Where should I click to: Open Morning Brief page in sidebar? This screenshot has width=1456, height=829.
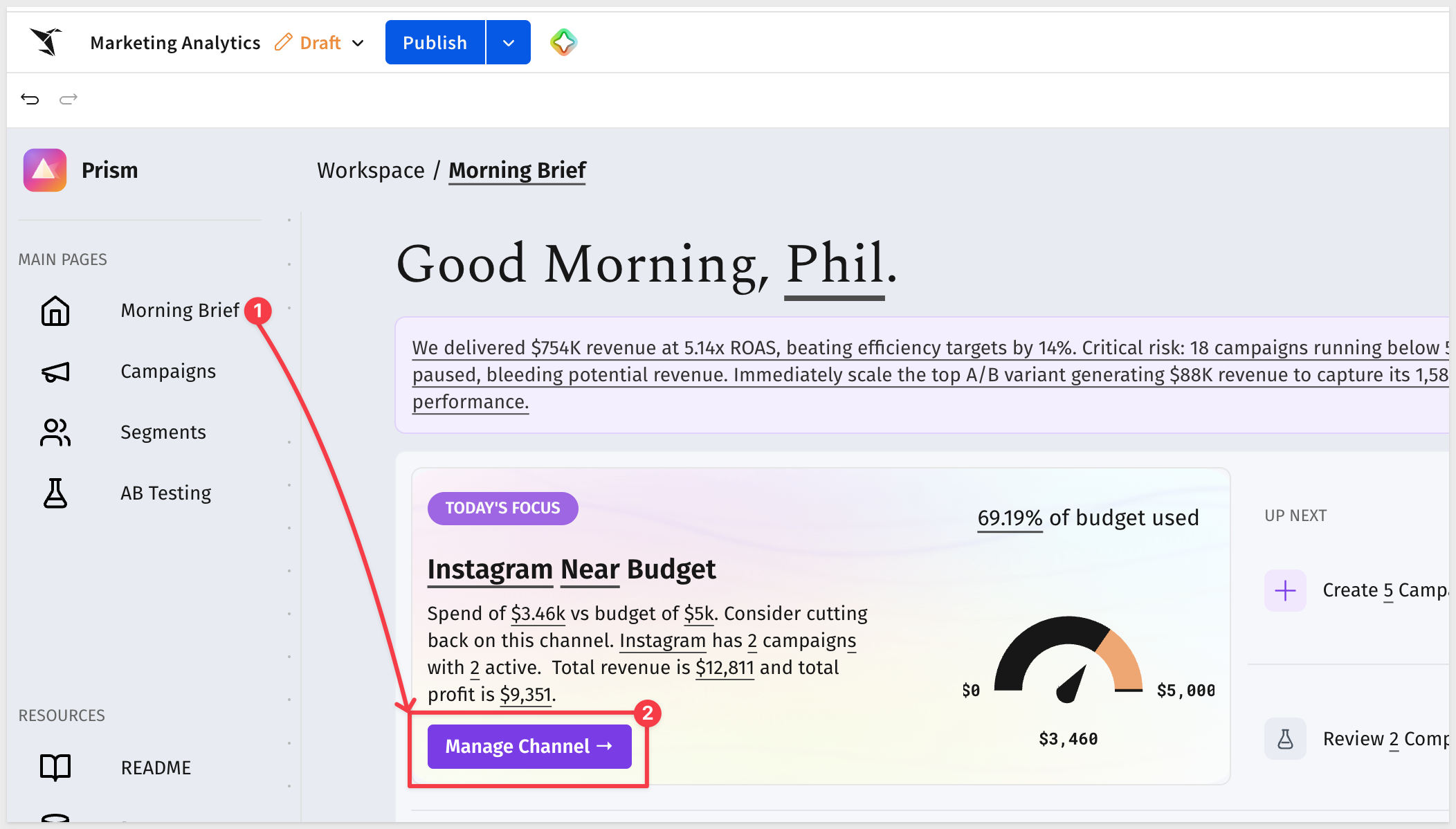(180, 311)
